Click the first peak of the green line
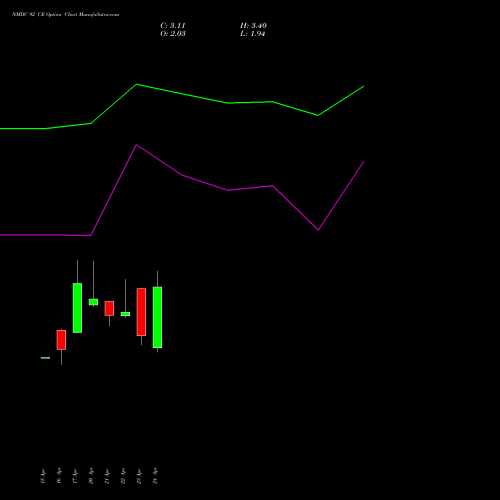 click(136, 84)
